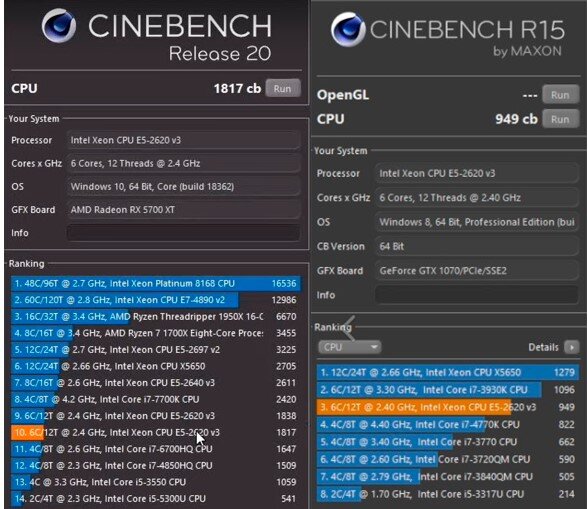Select R20 ranking row Intel Xeon CPU E5-2697 v2
The image size is (588, 509).
point(156,350)
